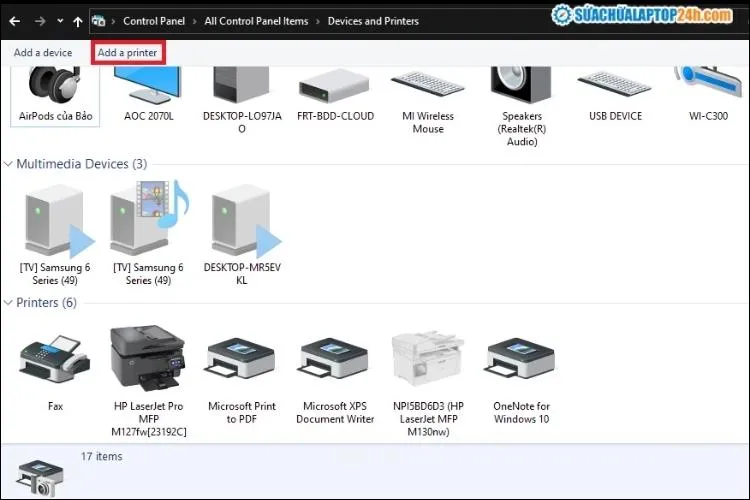
Task: Click the Printers (6) header text
Action: pyautogui.click(x=46, y=302)
